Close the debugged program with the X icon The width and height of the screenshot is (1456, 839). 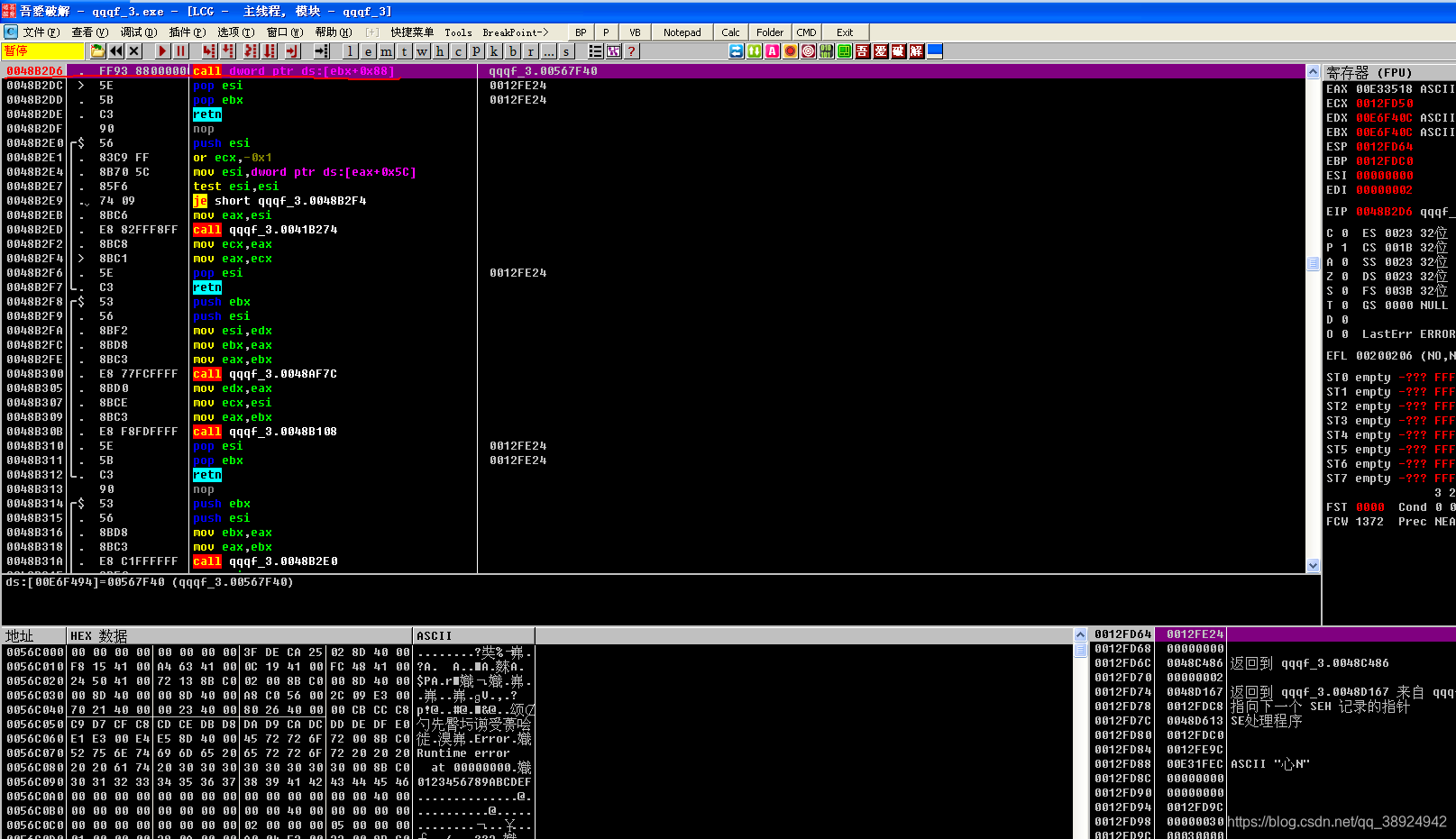(134, 51)
